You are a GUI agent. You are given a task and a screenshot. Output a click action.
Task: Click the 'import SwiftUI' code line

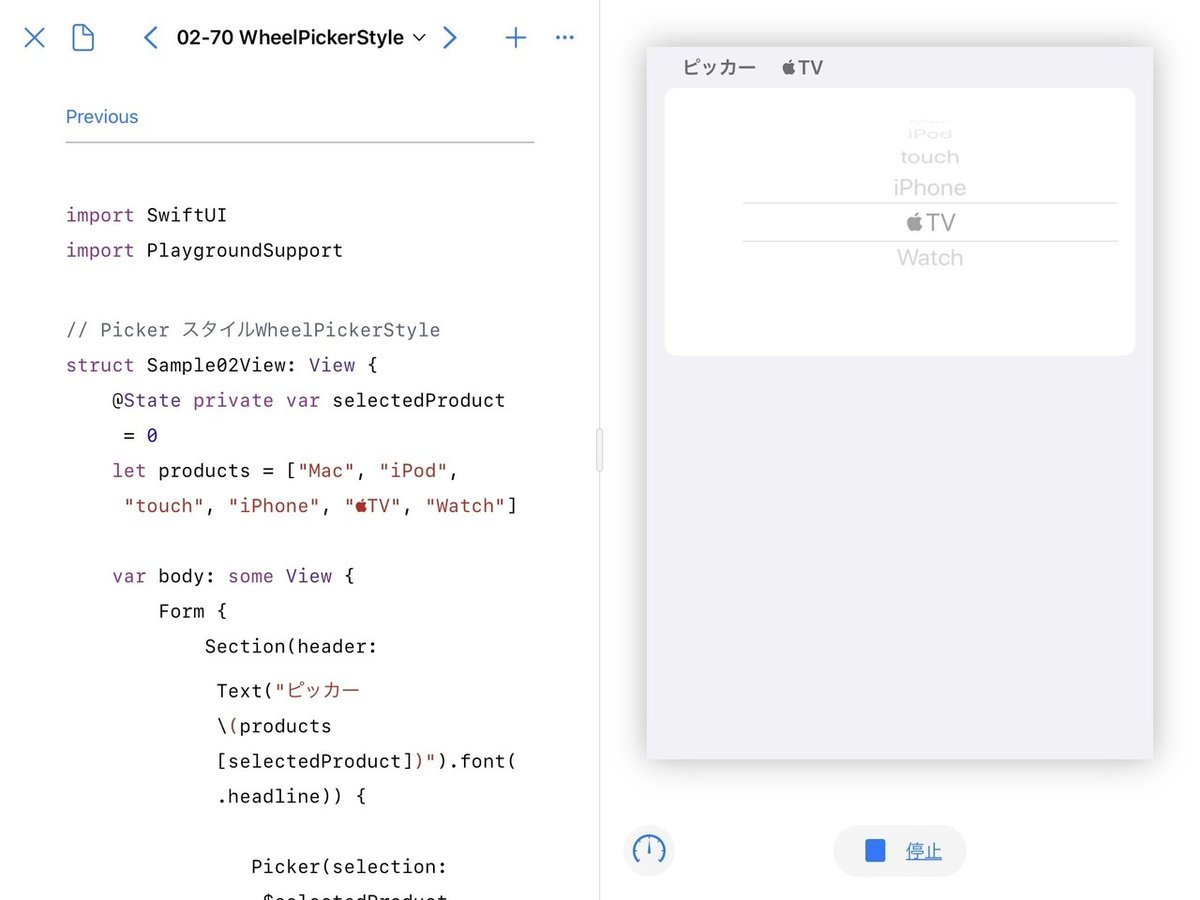(147, 215)
